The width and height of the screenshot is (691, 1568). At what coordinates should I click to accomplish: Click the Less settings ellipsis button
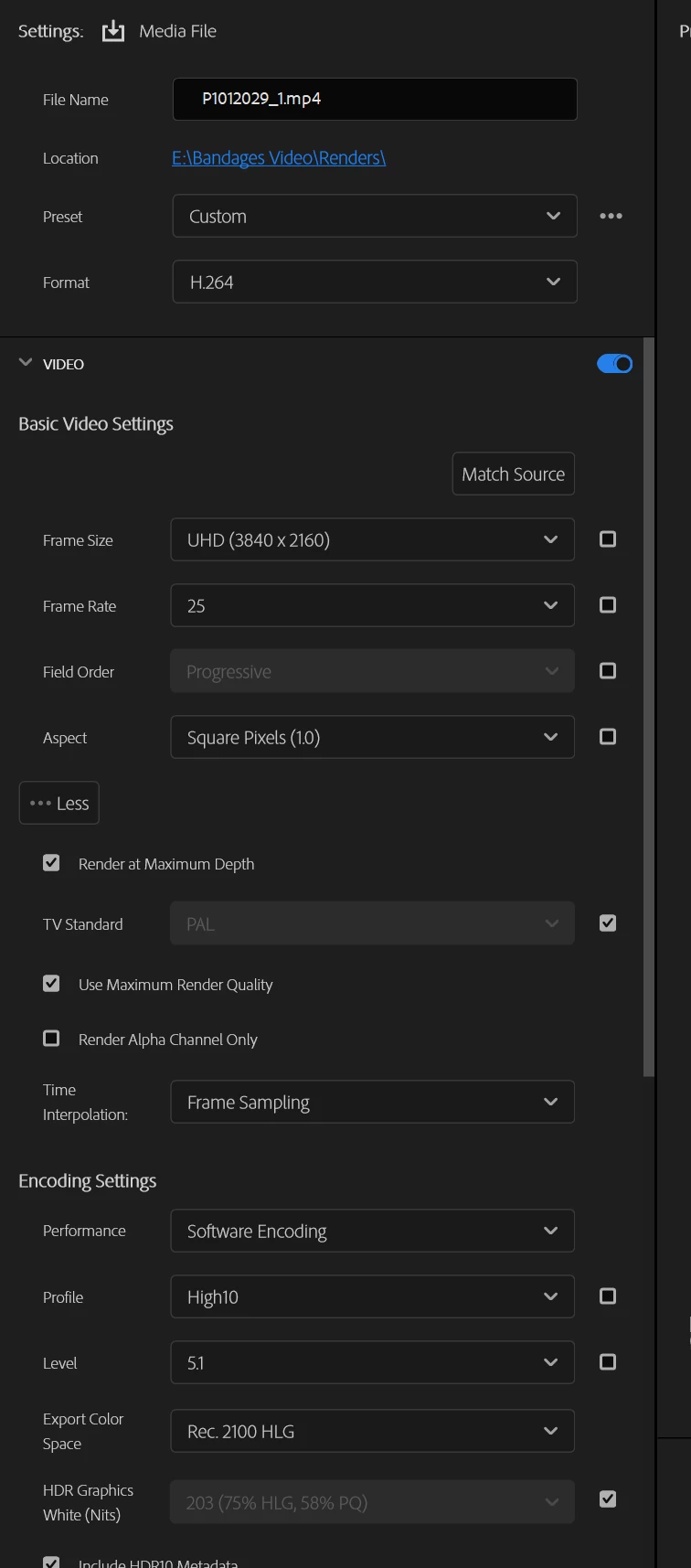coord(59,804)
